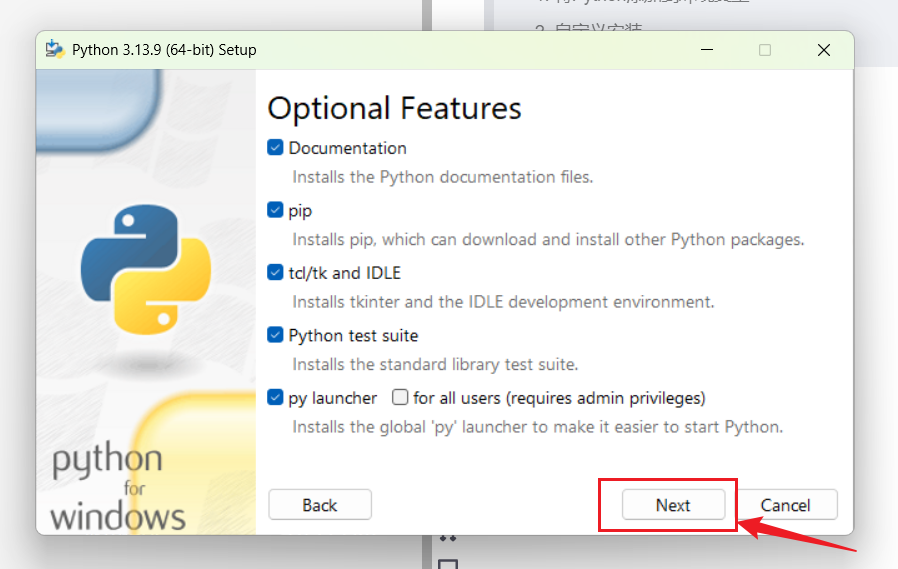Click the Optional Features heading
The image size is (898, 569).
395,109
